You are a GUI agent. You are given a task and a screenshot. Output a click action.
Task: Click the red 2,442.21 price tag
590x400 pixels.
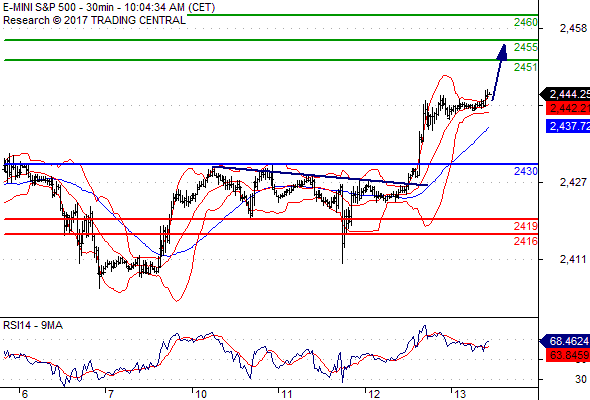click(568, 109)
